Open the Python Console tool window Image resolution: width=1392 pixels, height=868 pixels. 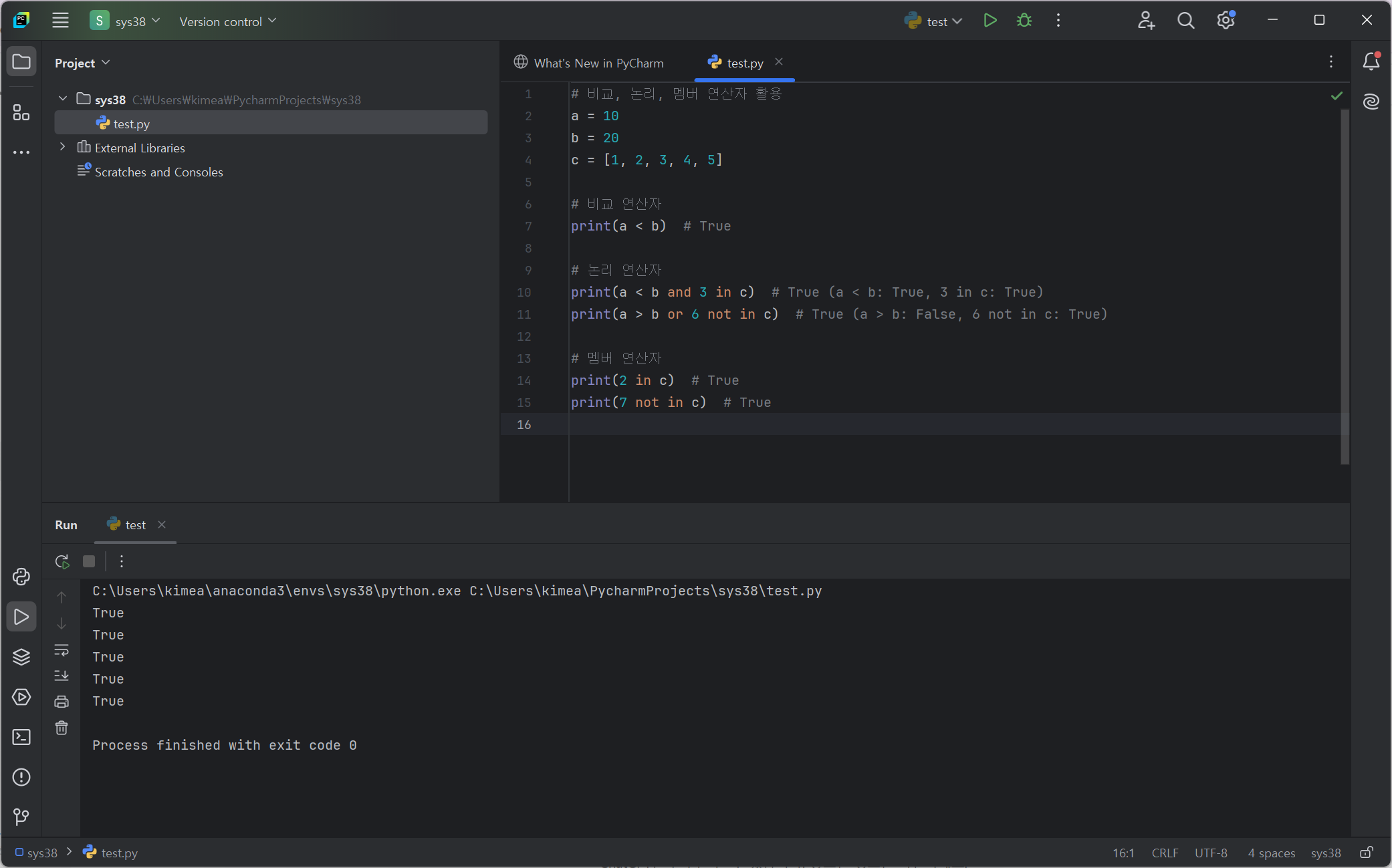tap(21, 577)
